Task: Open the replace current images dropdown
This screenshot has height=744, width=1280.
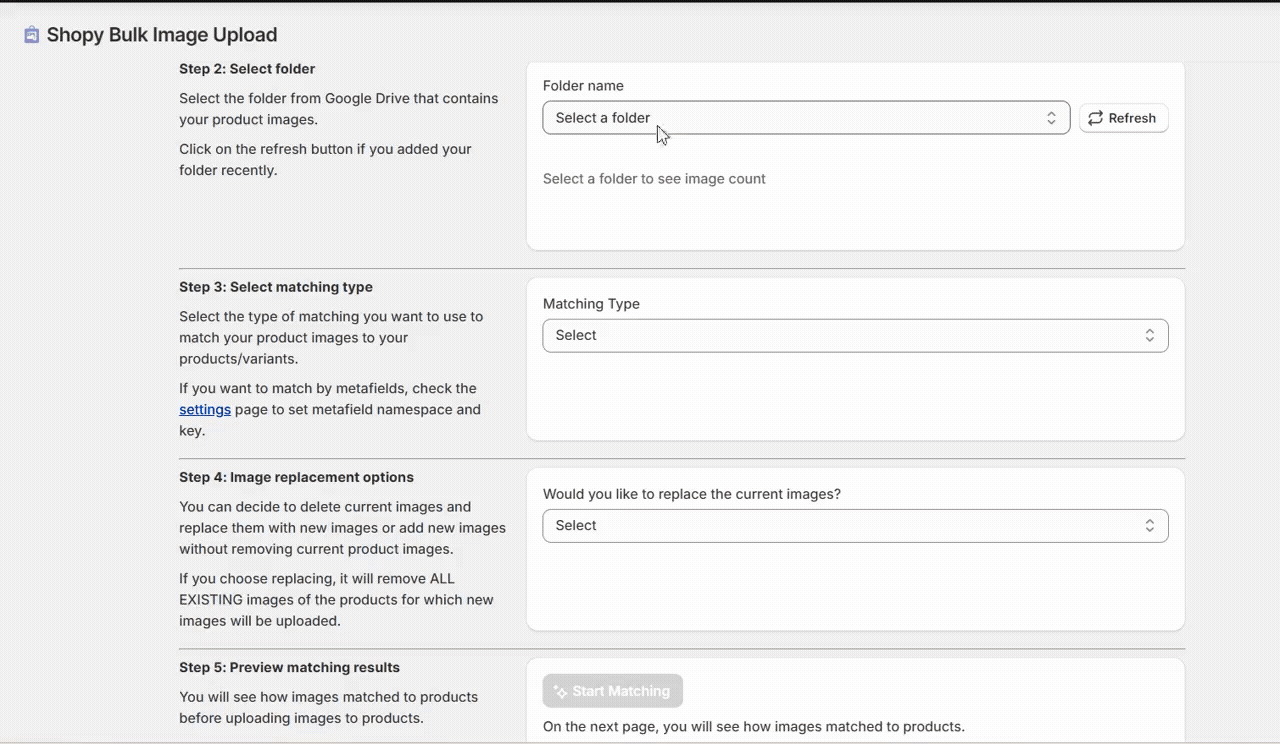Action: tap(854, 526)
